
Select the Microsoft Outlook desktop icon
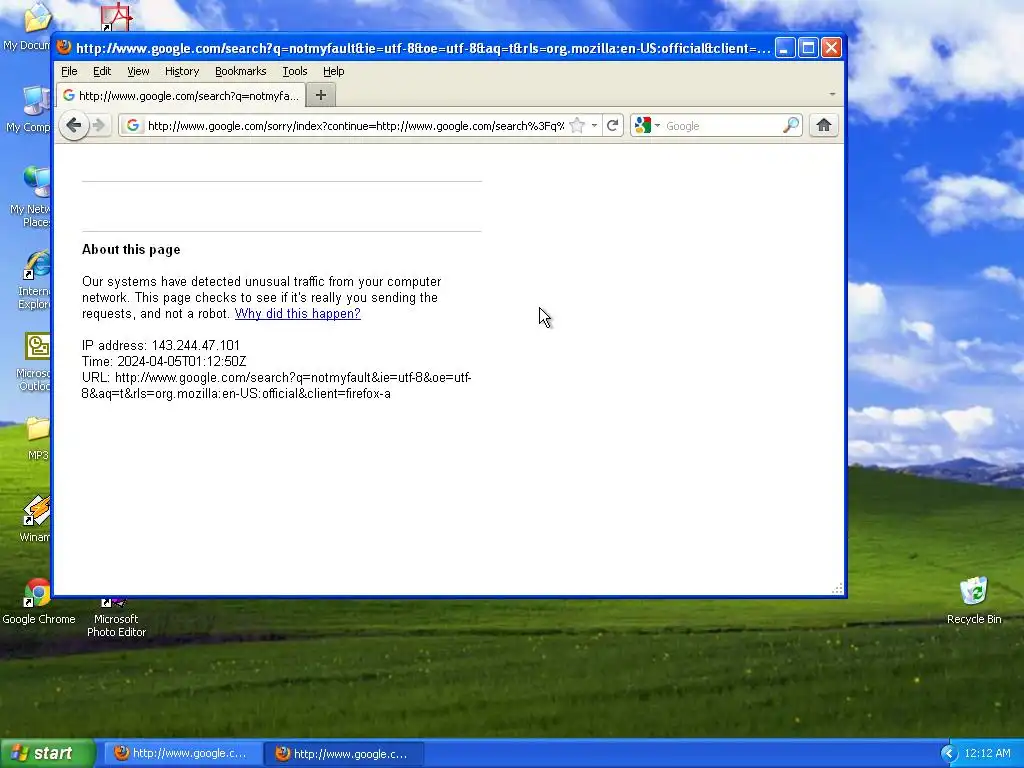(35, 362)
